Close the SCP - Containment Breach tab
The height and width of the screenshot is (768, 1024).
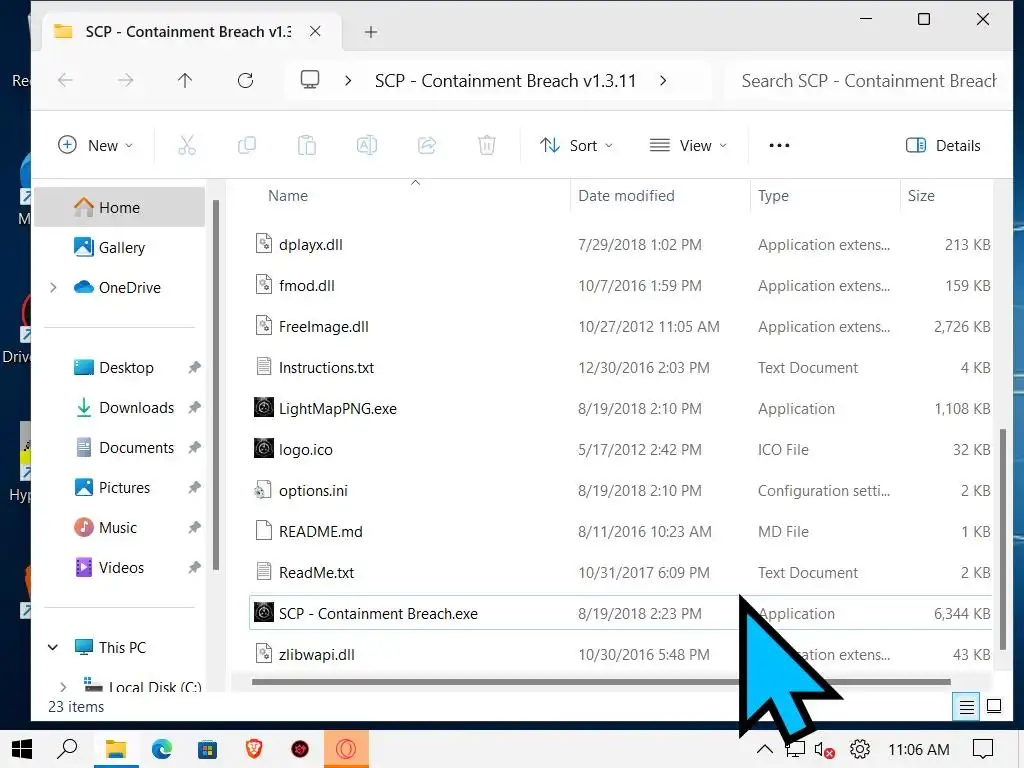click(x=315, y=31)
